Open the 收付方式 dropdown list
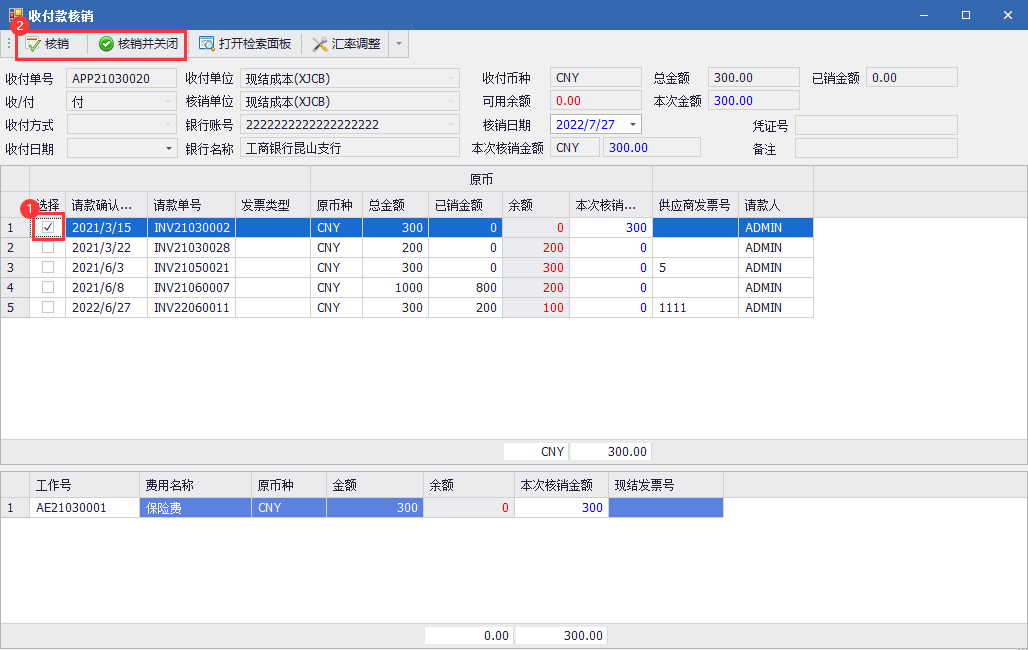The width and height of the screenshot is (1028, 650). click(x=169, y=125)
